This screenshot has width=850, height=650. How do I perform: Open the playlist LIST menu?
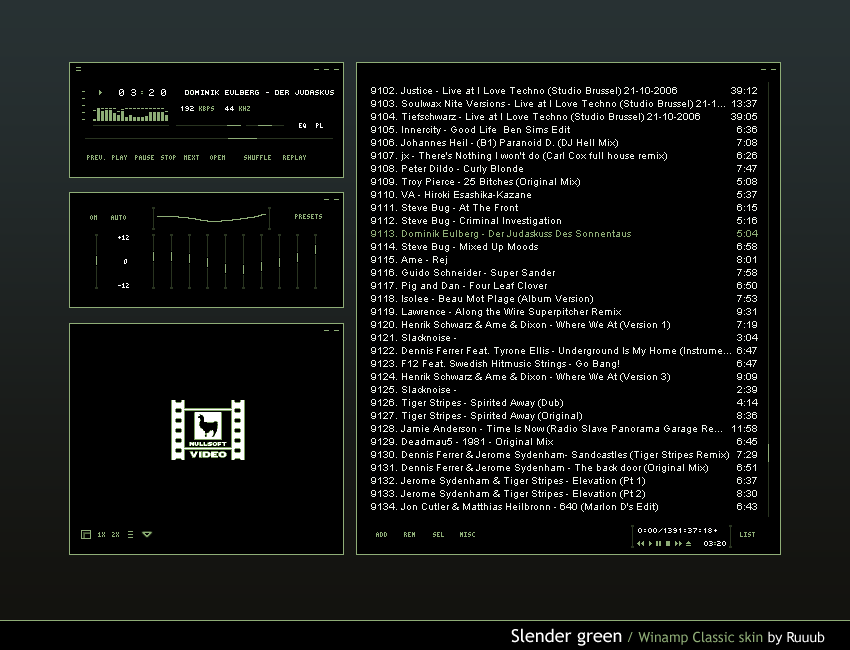pyautogui.click(x=747, y=535)
